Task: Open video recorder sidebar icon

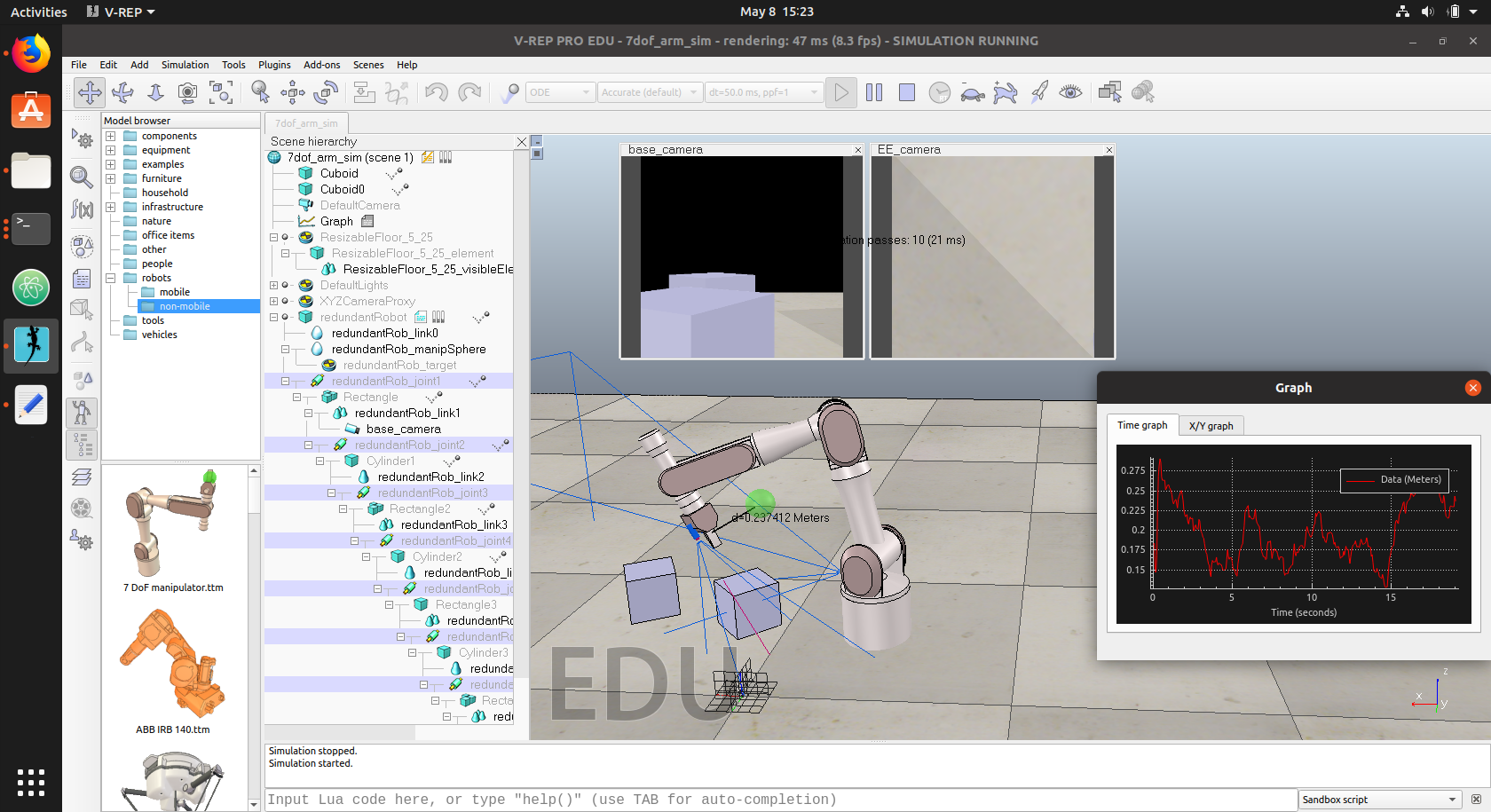Action: [82, 508]
